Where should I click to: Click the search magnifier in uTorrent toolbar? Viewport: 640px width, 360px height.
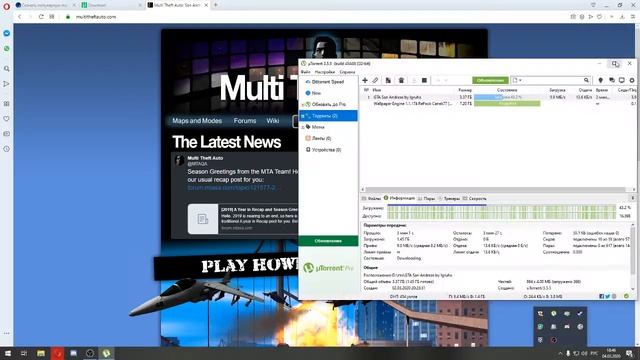pyautogui.click(x=586, y=80)
